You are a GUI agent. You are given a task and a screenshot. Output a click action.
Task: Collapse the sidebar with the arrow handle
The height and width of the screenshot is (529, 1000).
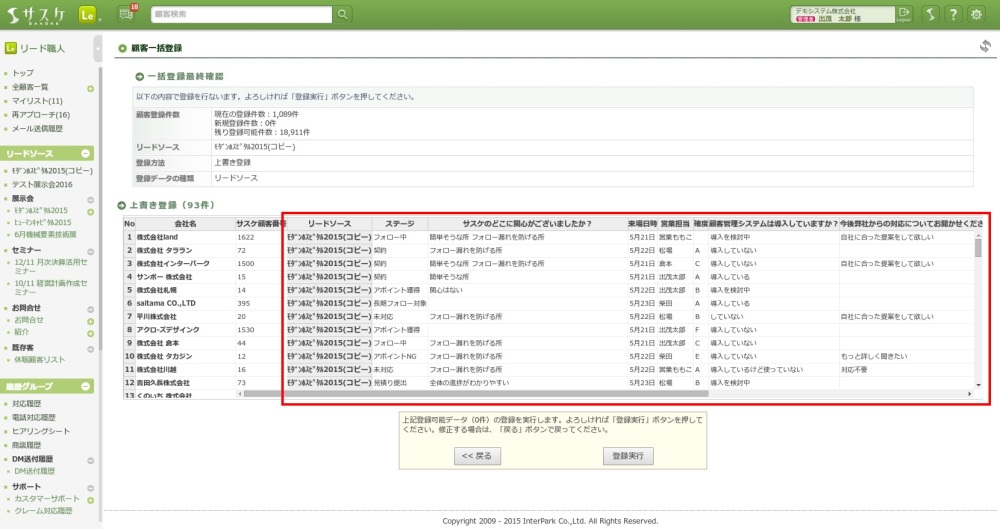(98, 47)
